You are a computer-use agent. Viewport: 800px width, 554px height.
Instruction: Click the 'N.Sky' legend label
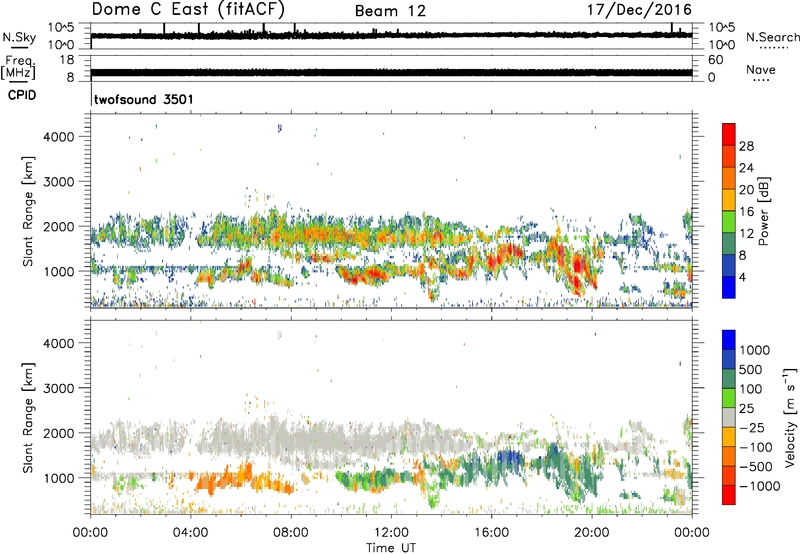[19, 37]
